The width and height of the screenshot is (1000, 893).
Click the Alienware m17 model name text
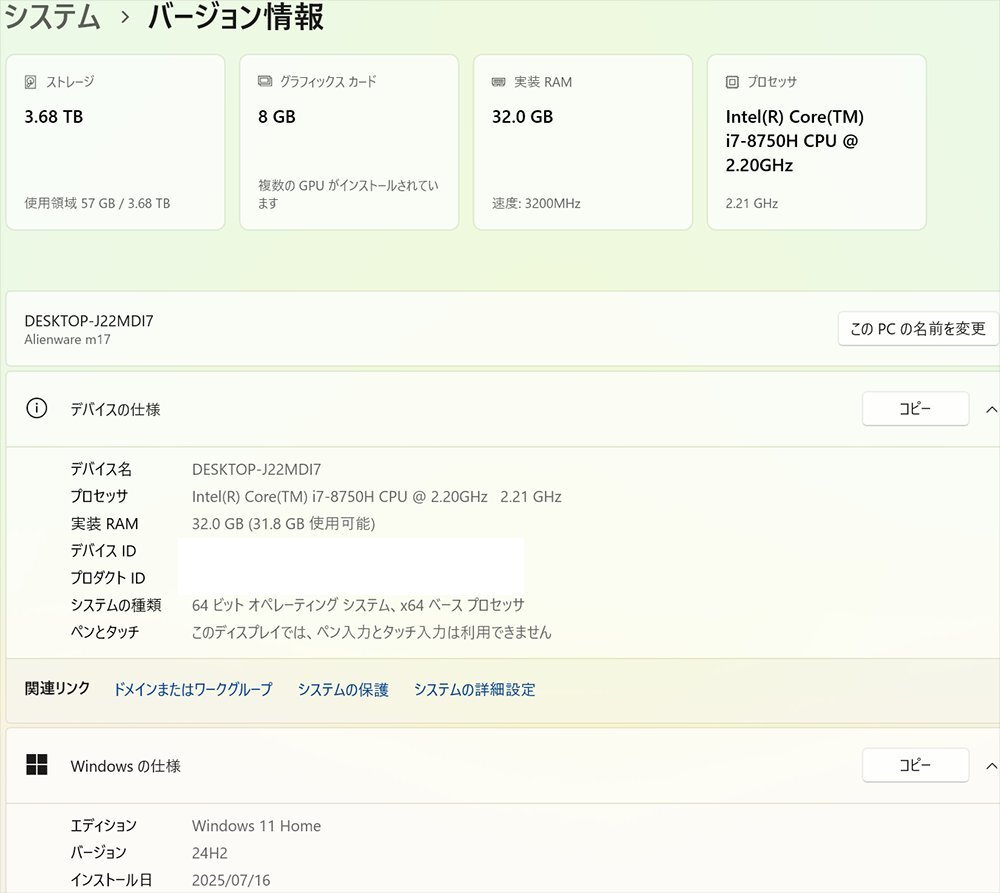point(69,339)
